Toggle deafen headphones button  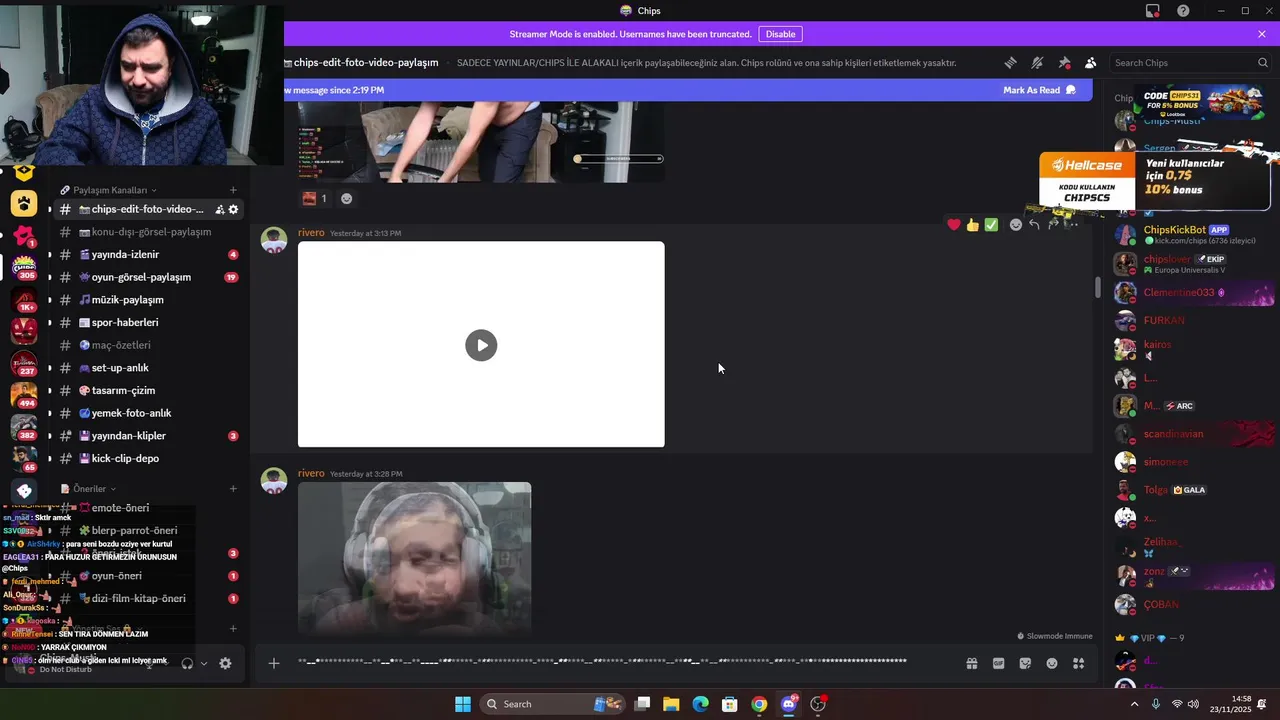coord(187,663)
